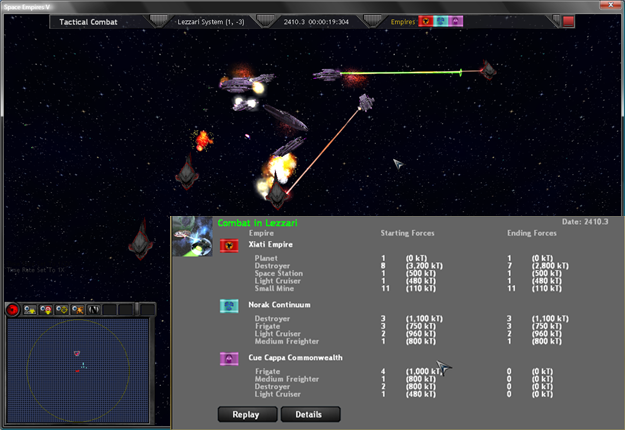
Task: Click the Date: 2410.3 label
Action: 585,222
